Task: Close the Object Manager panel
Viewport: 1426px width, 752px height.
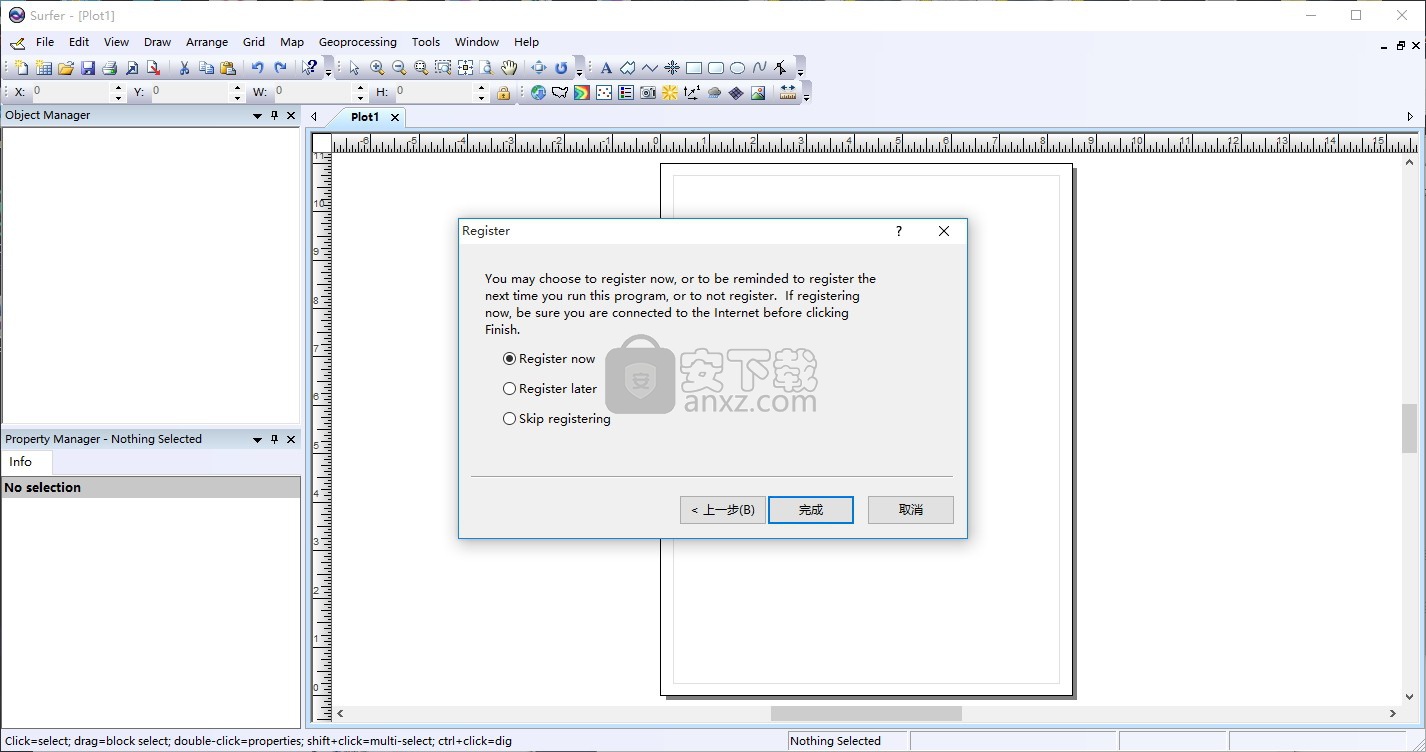Action: pos(291,115)
